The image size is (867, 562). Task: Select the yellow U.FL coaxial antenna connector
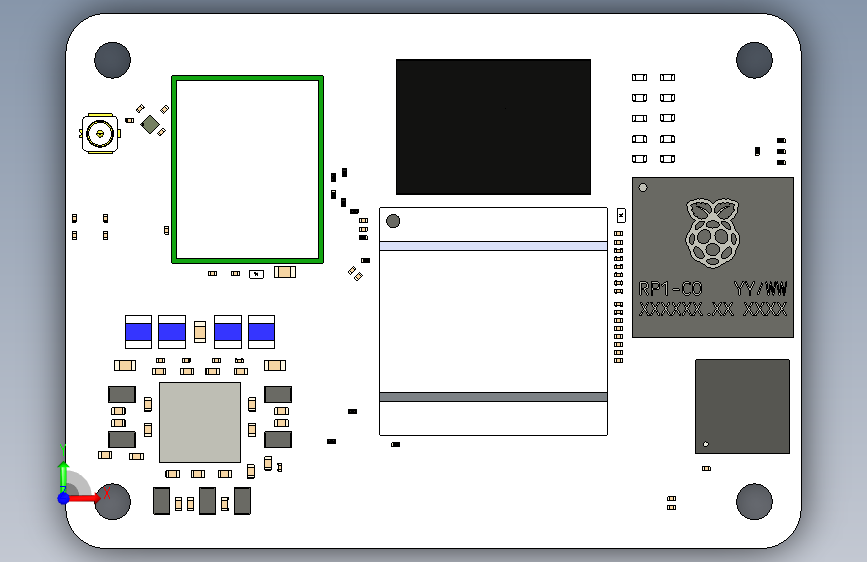tap(100, 133)
